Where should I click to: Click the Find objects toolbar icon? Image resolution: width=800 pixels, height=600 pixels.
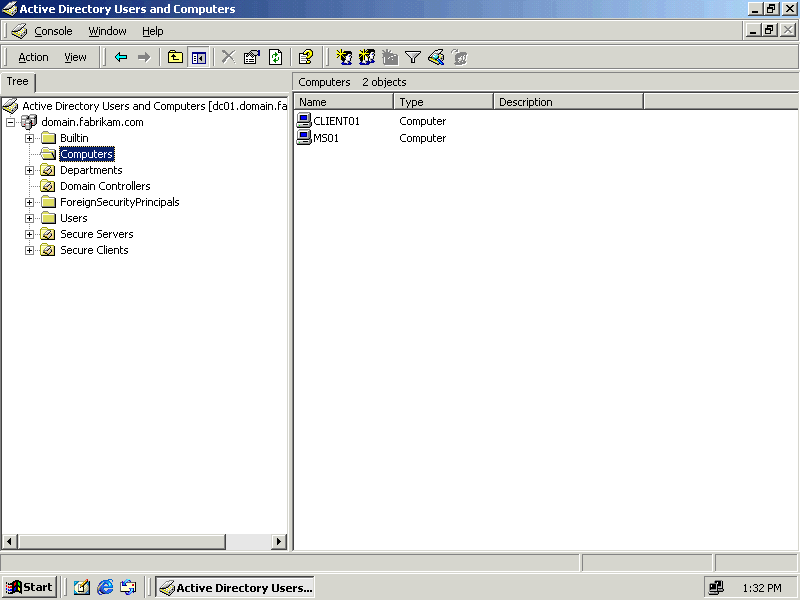click(435, 57)
